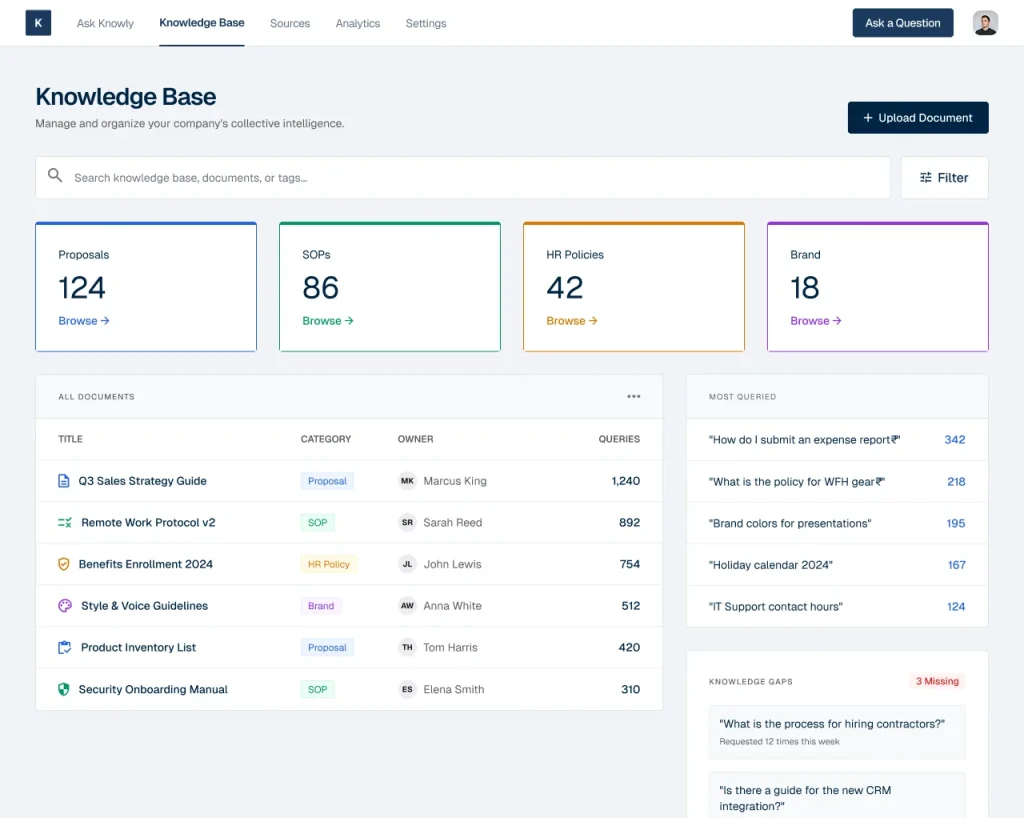Open hiring contractors knowledge gap card

(837, 732)
